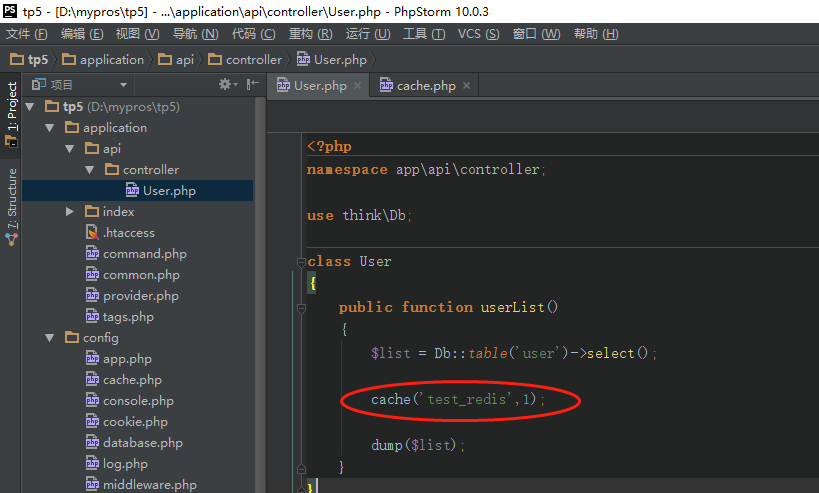Toggle the Structure tool window tab
819x493 pixels.
click(x=11, y=206)
